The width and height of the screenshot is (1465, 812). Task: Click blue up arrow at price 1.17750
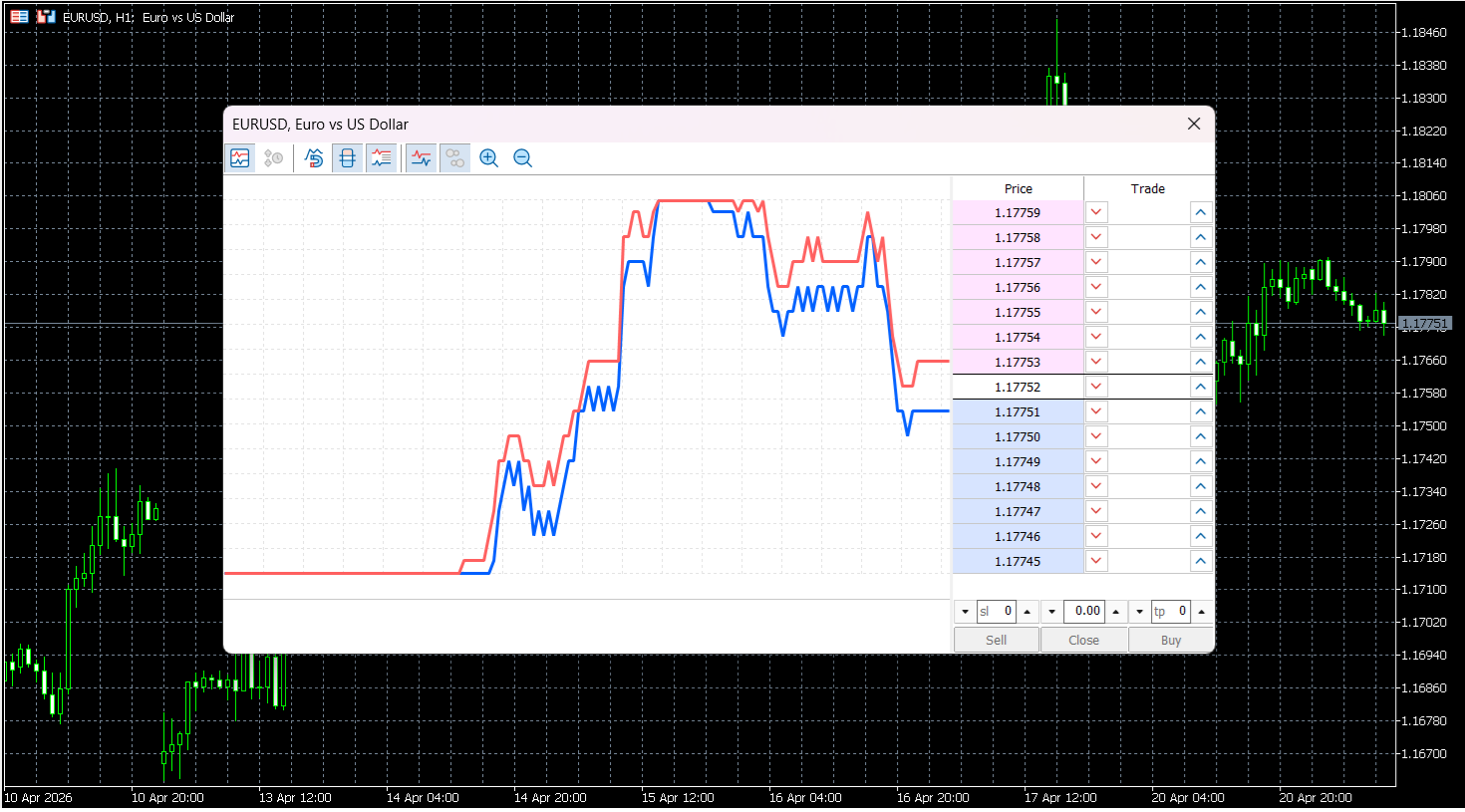(1201, 436)
